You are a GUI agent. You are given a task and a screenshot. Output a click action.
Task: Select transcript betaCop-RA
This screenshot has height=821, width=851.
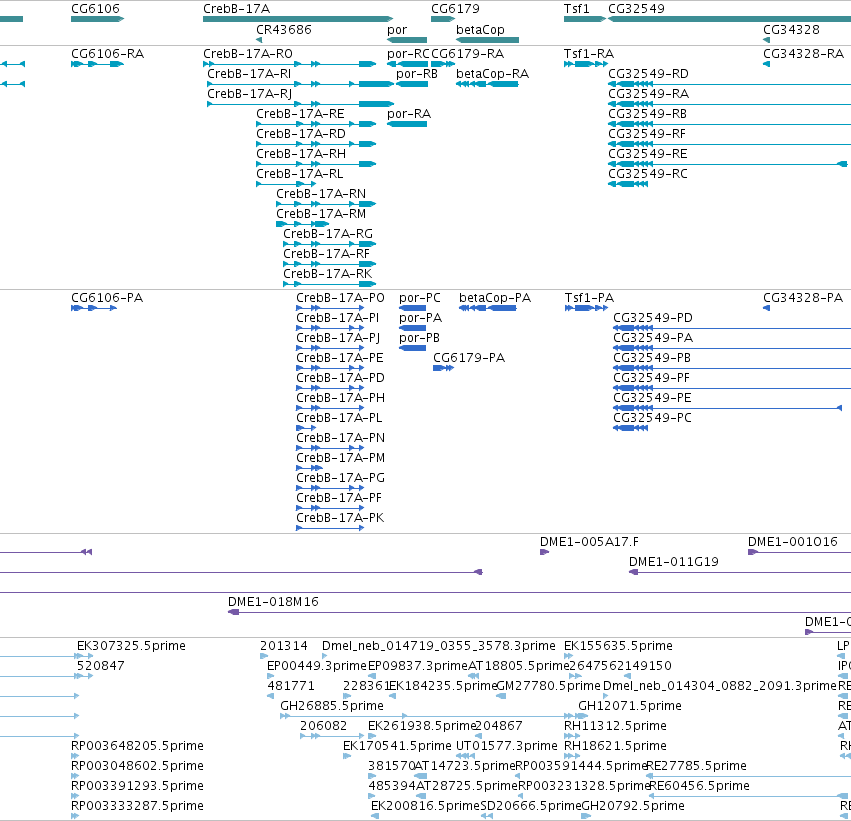(x=487, y=84)
